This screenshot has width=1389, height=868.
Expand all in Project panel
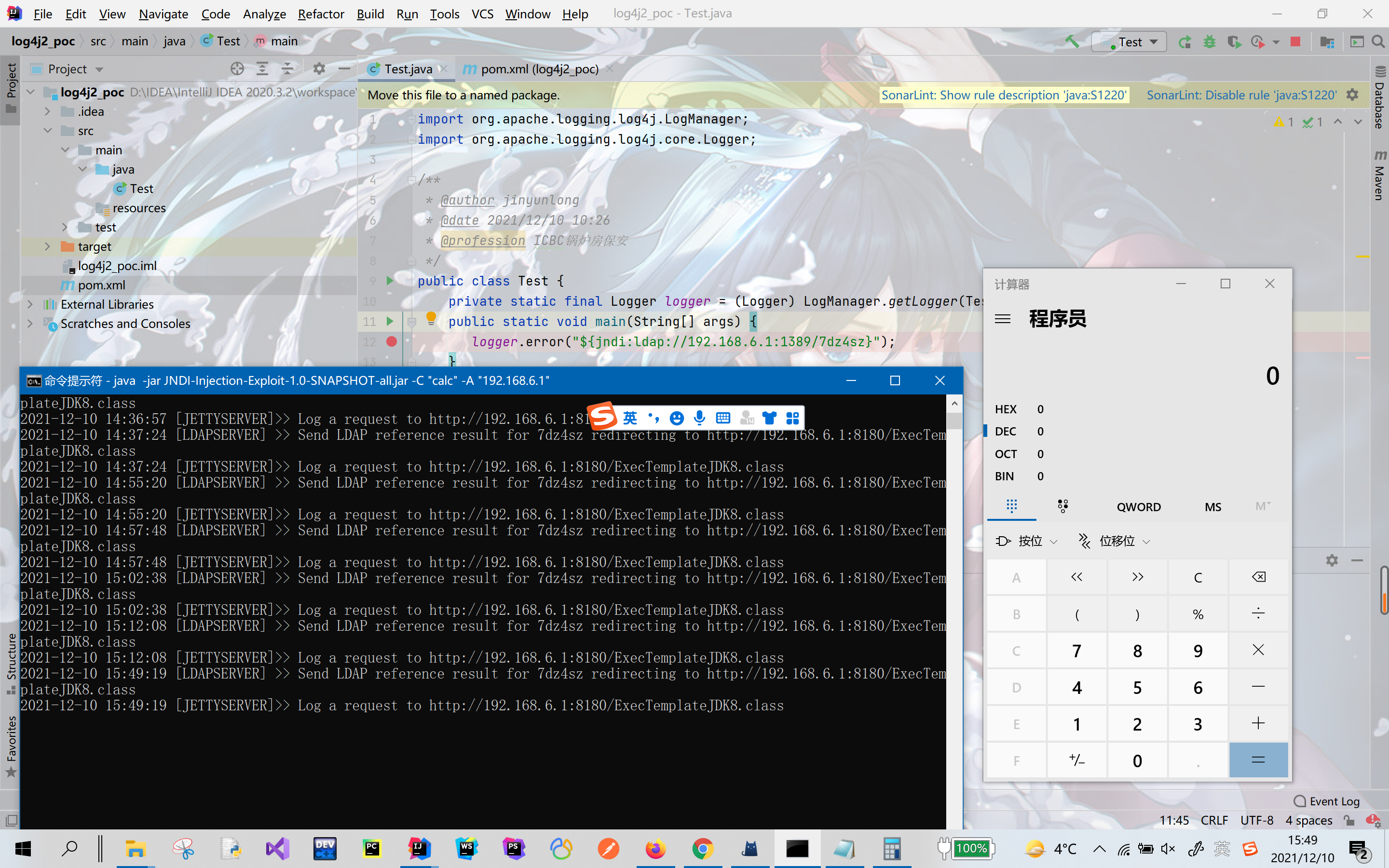[x=262, y=69]
